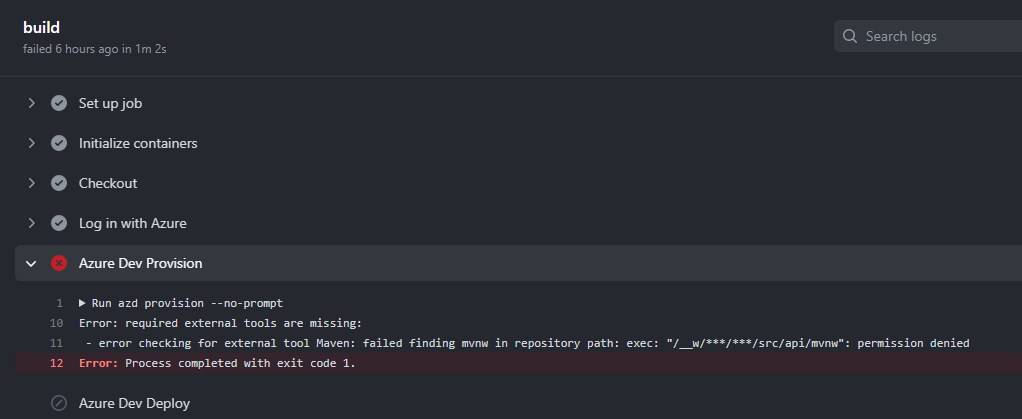Expand the Set up job step chevron
The image size is (1022, 419).
click(x=32, y=103)
